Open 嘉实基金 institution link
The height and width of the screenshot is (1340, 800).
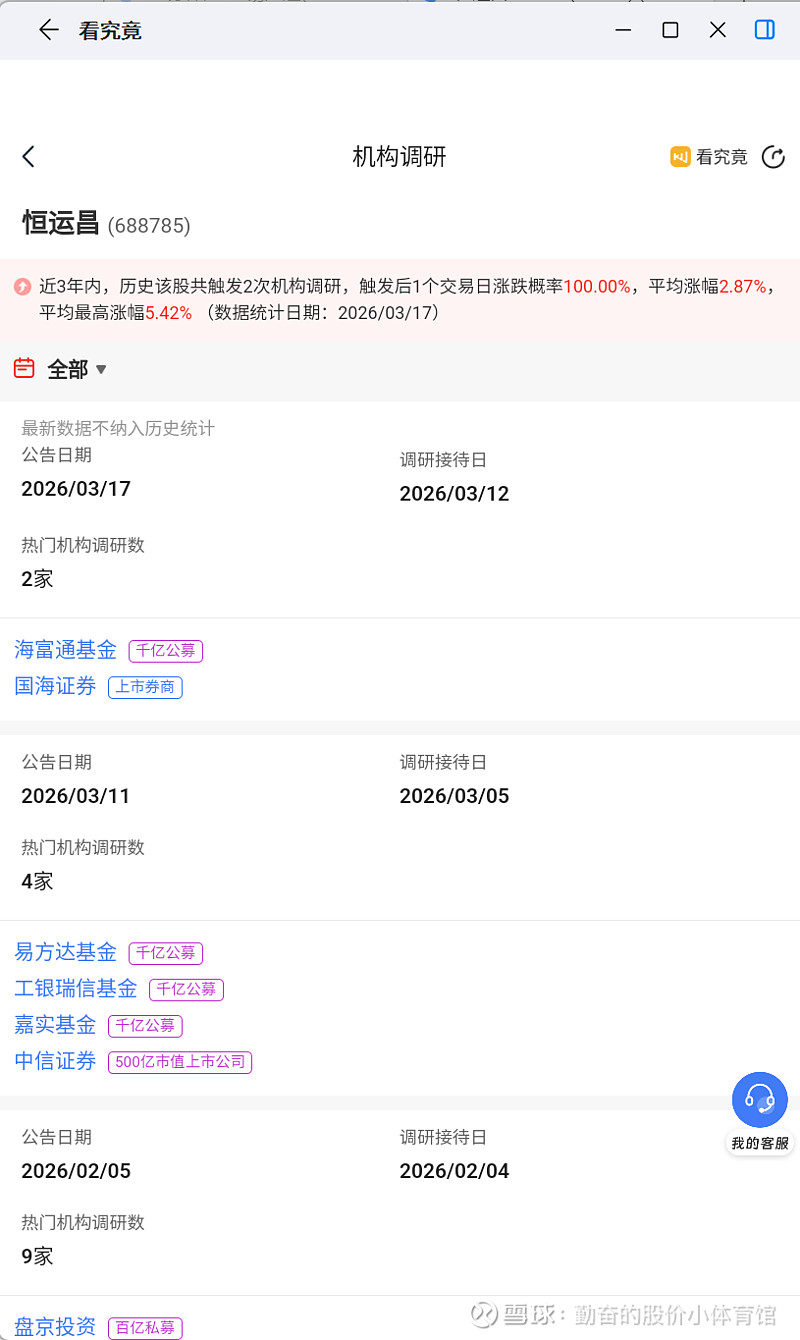pos(56,1024)
